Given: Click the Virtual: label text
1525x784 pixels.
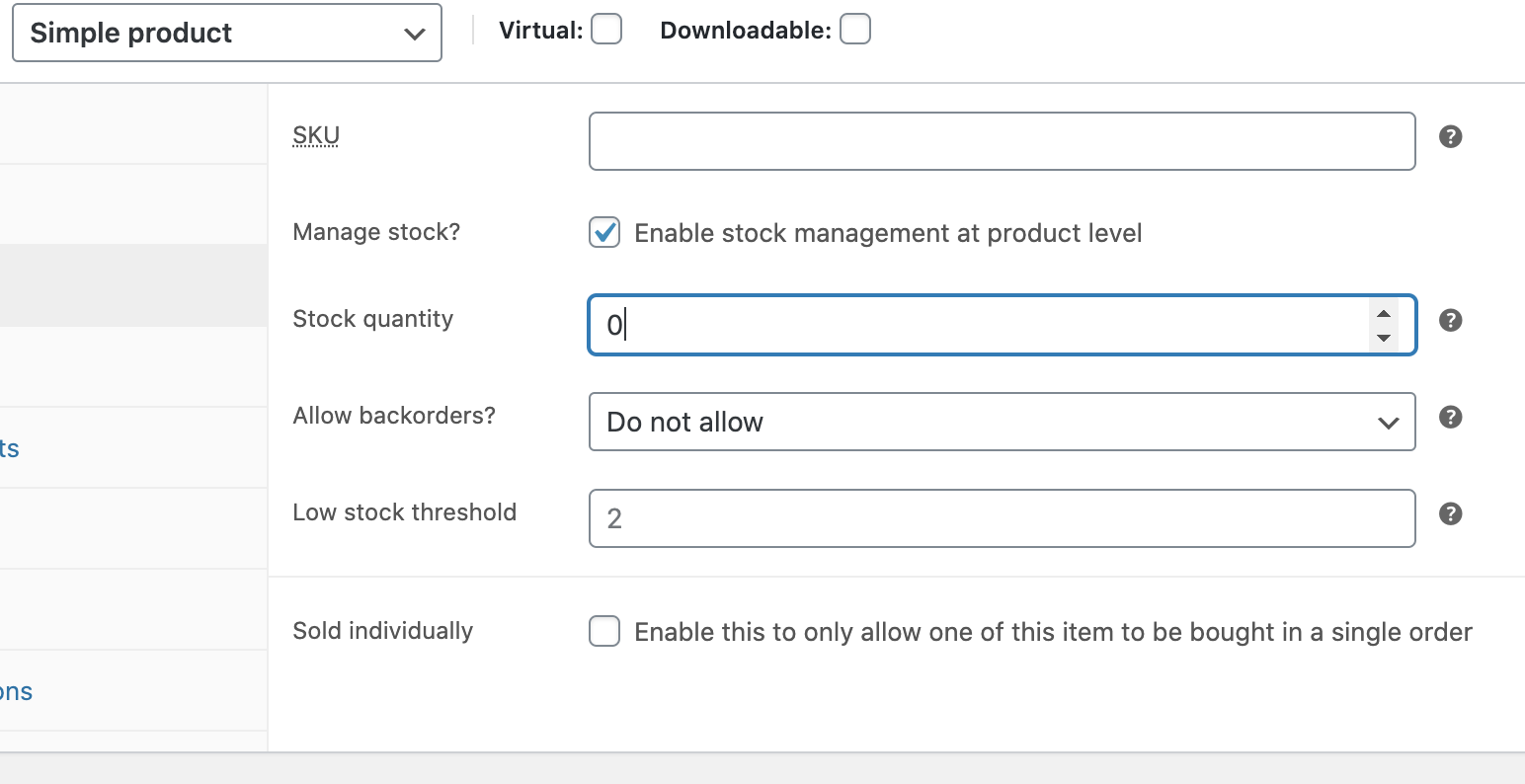Looking at the screenshot, I should point(541,31).
